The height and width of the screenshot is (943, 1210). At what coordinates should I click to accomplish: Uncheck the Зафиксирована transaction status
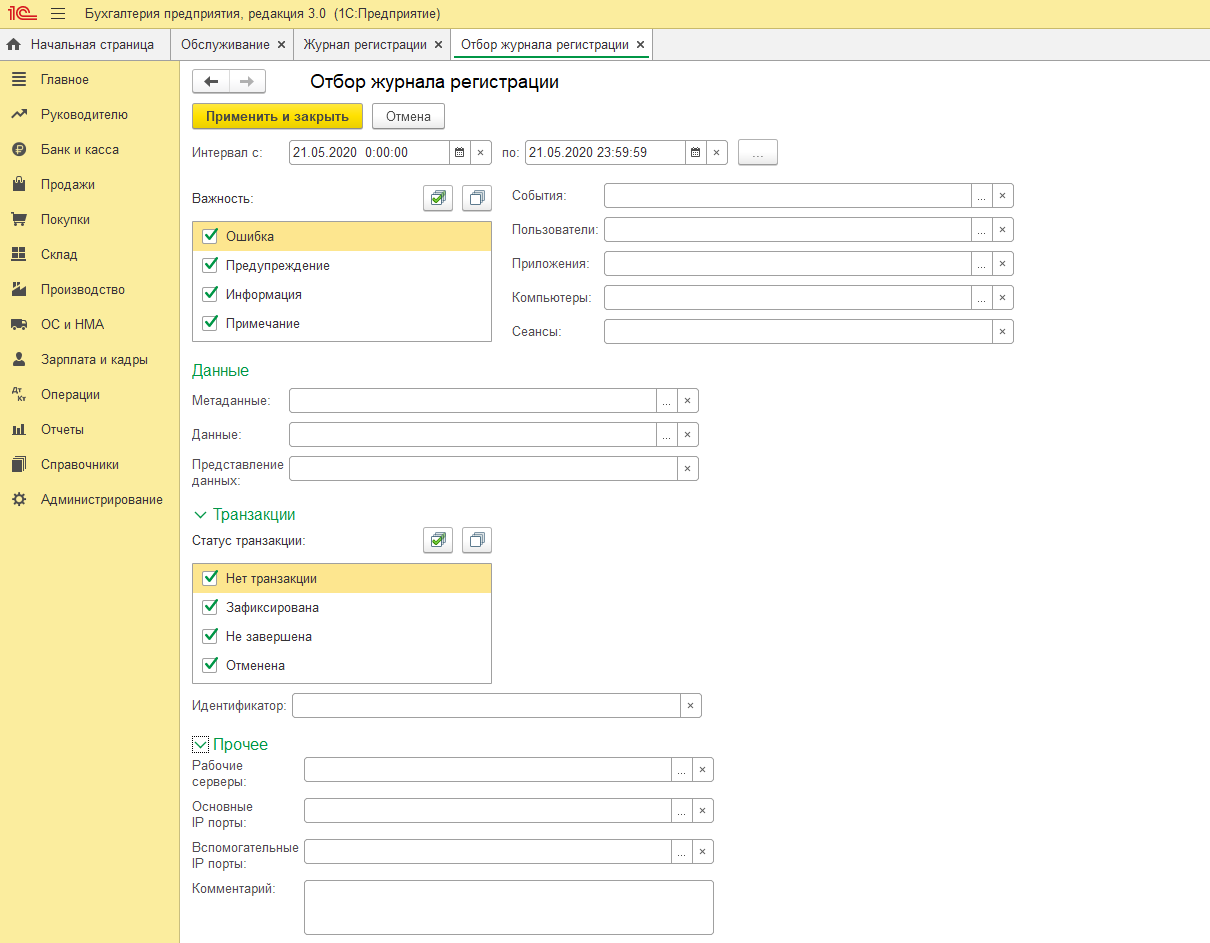pos(210,607)
